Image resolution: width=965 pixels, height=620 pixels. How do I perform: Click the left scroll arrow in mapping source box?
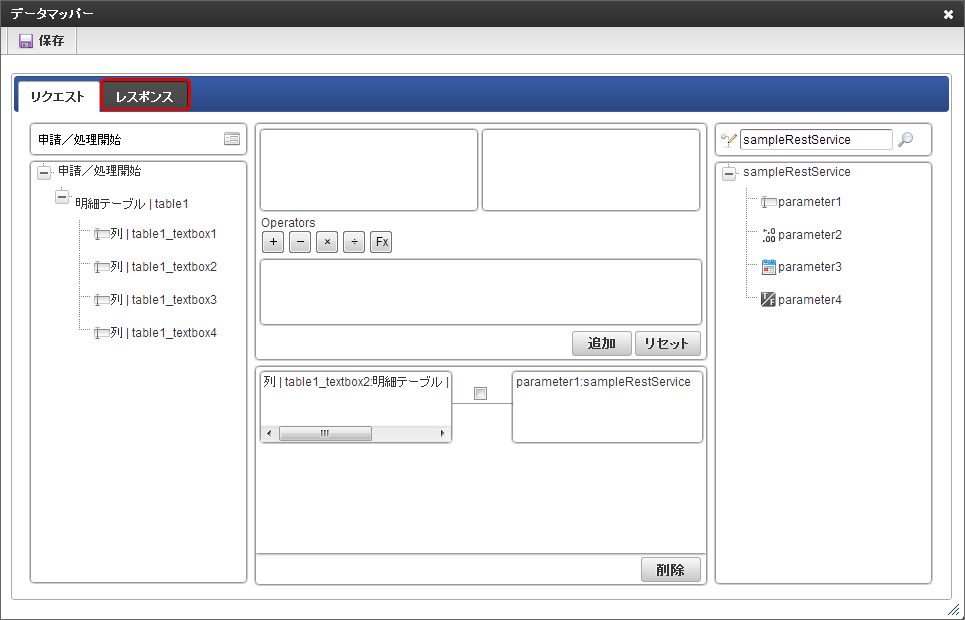pyautogui.click(x=269, y=433)
